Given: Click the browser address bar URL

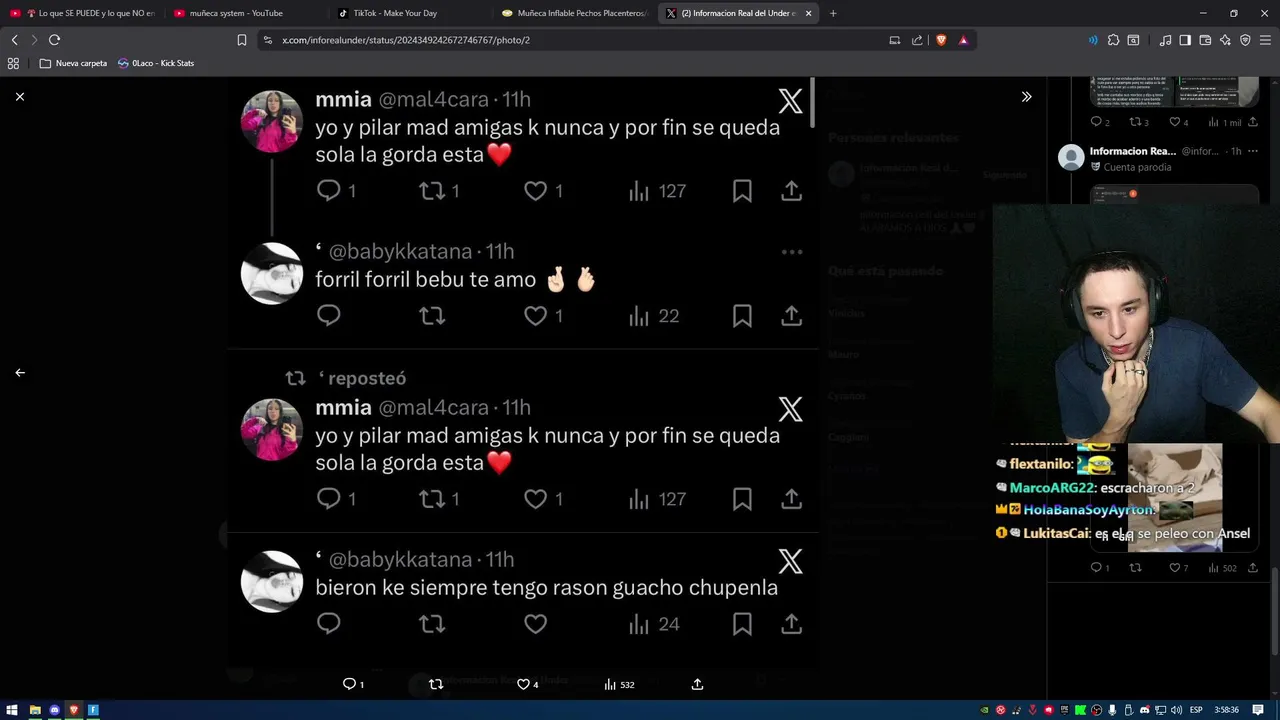Looking at the screenshot, I should point(406,40).
